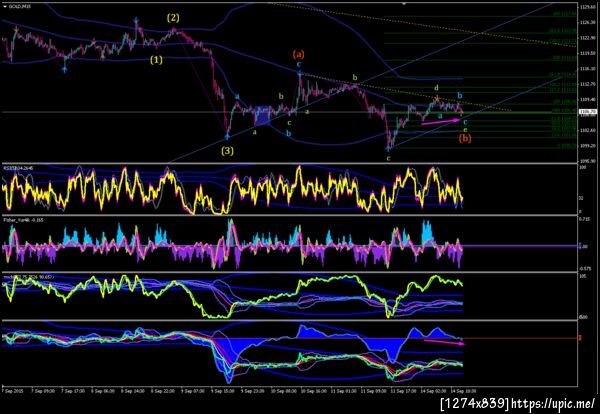Click the Fisher_Yur4ik -0.155 indicator label
The width and height of the screenshot is (600, 414).
[x=21, y=221]
